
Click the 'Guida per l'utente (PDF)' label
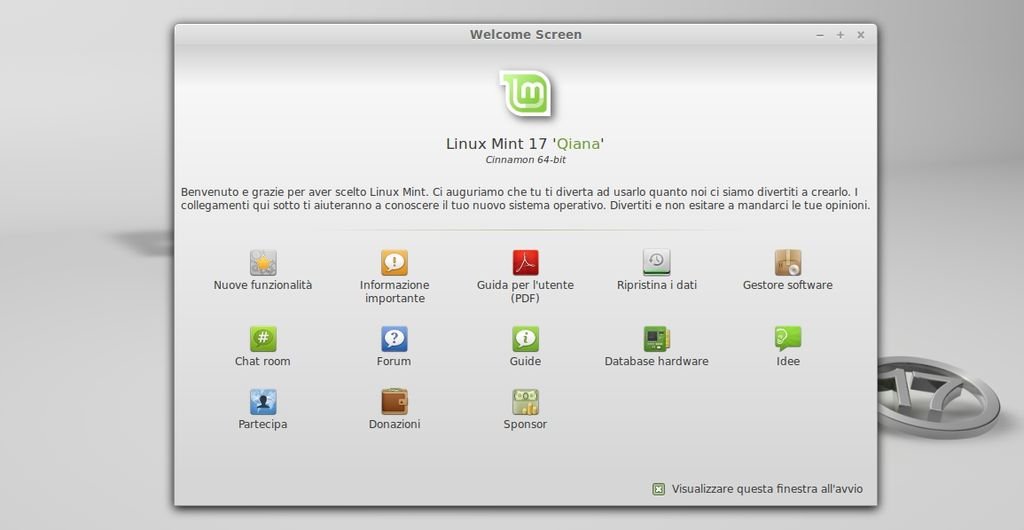[x=526, y=292]
